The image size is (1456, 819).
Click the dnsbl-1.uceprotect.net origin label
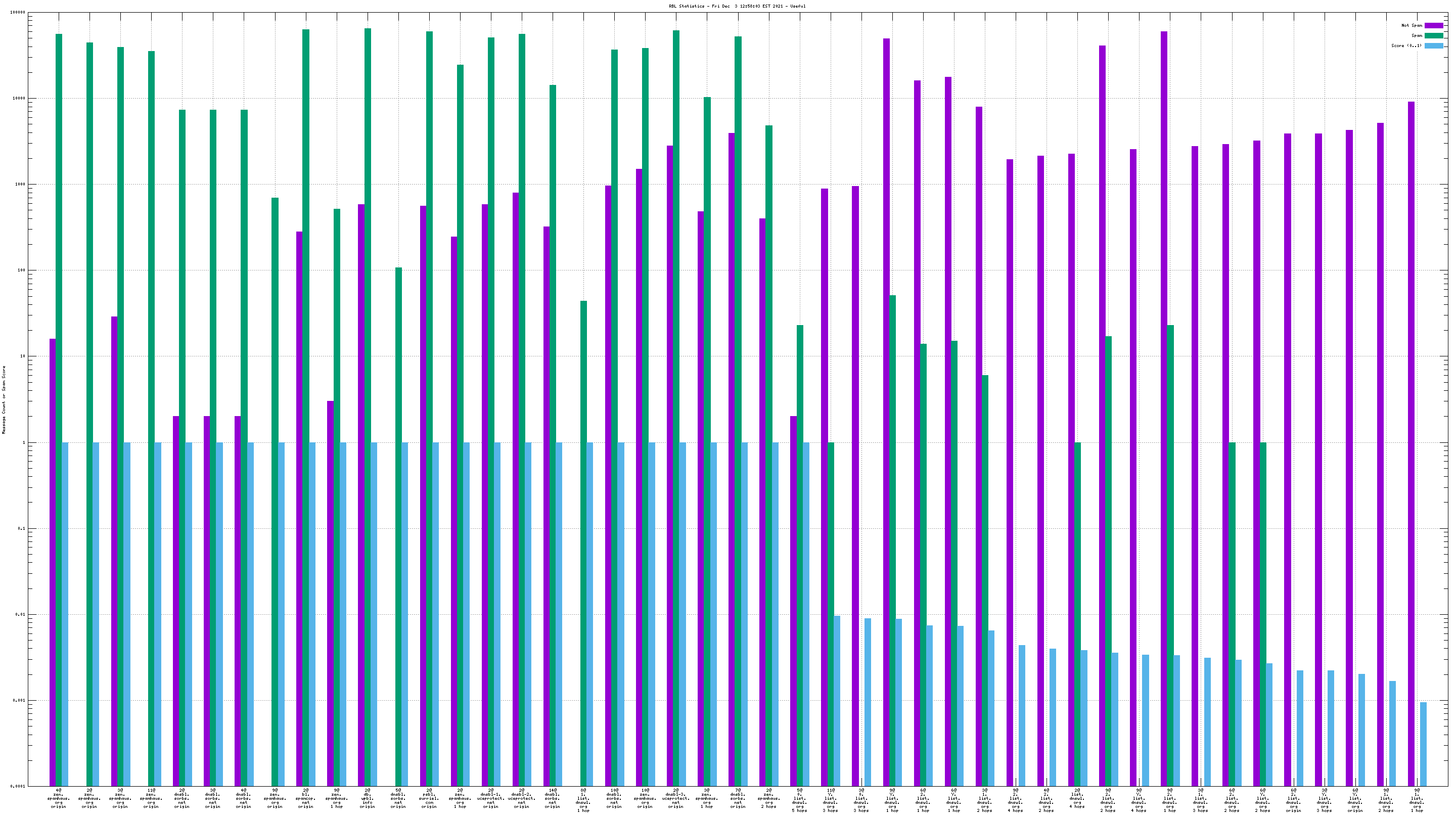490,798
